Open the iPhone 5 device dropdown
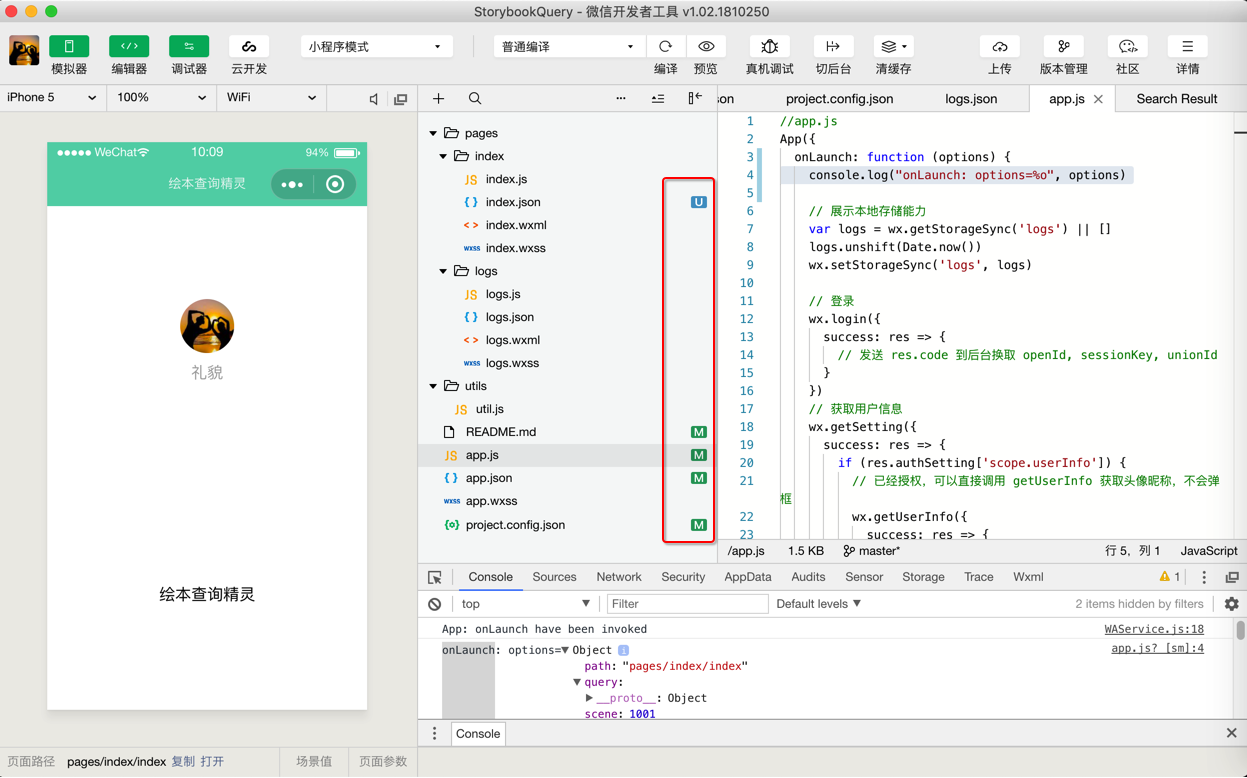Screen dimensions: 1247x778 pos(52,98)
